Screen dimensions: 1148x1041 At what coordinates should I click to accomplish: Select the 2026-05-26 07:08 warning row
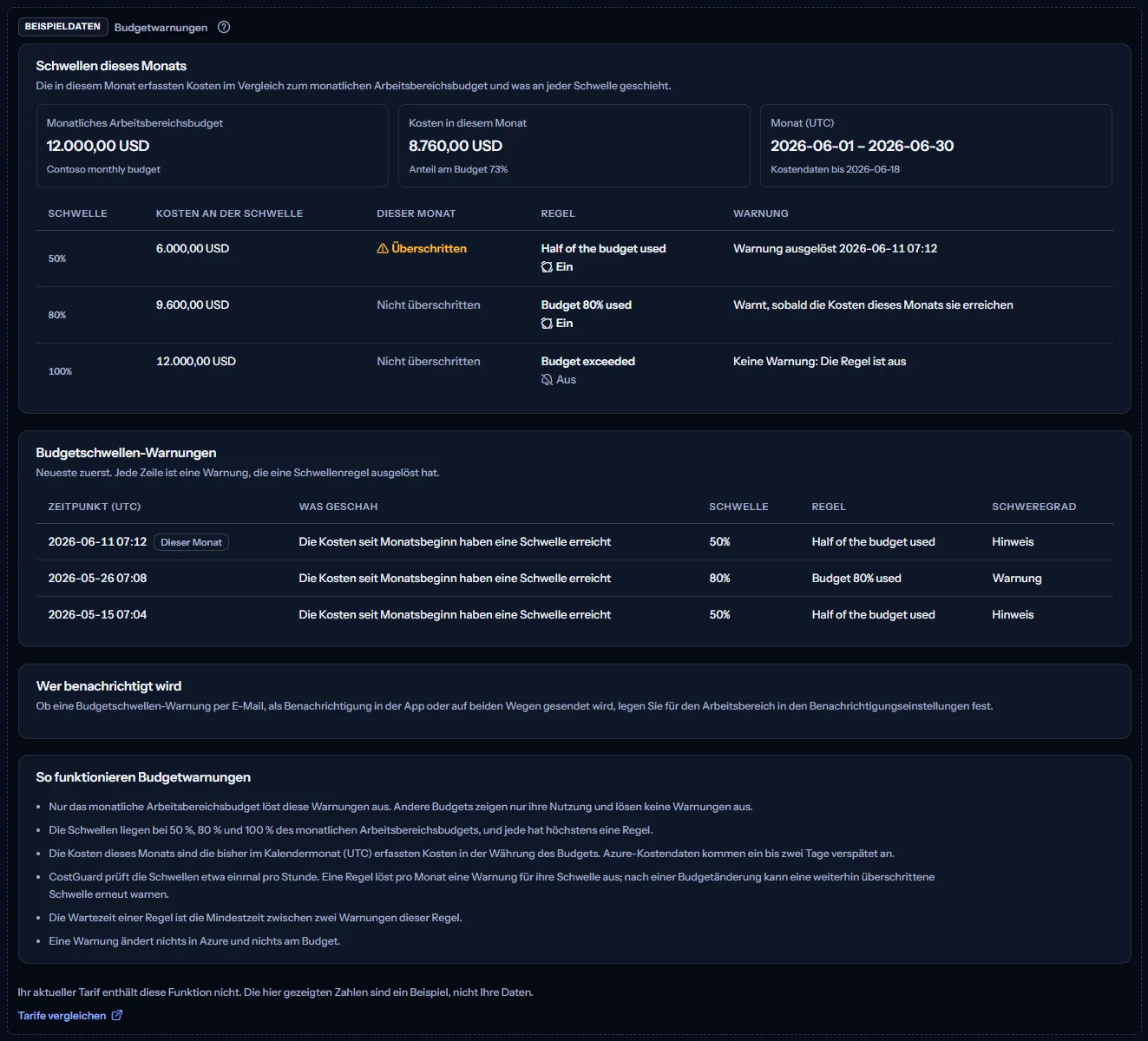tap(574, 579)
